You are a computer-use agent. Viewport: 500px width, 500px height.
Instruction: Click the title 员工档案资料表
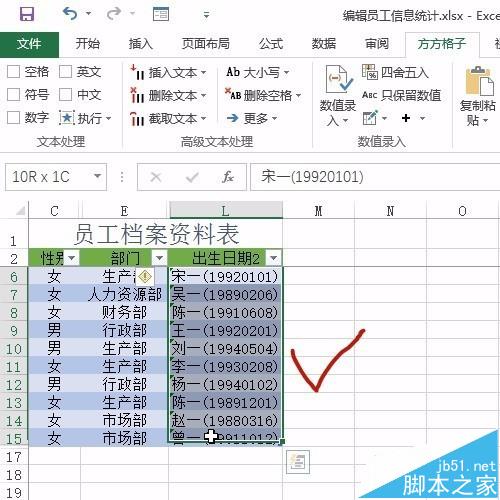click(156, 234)
